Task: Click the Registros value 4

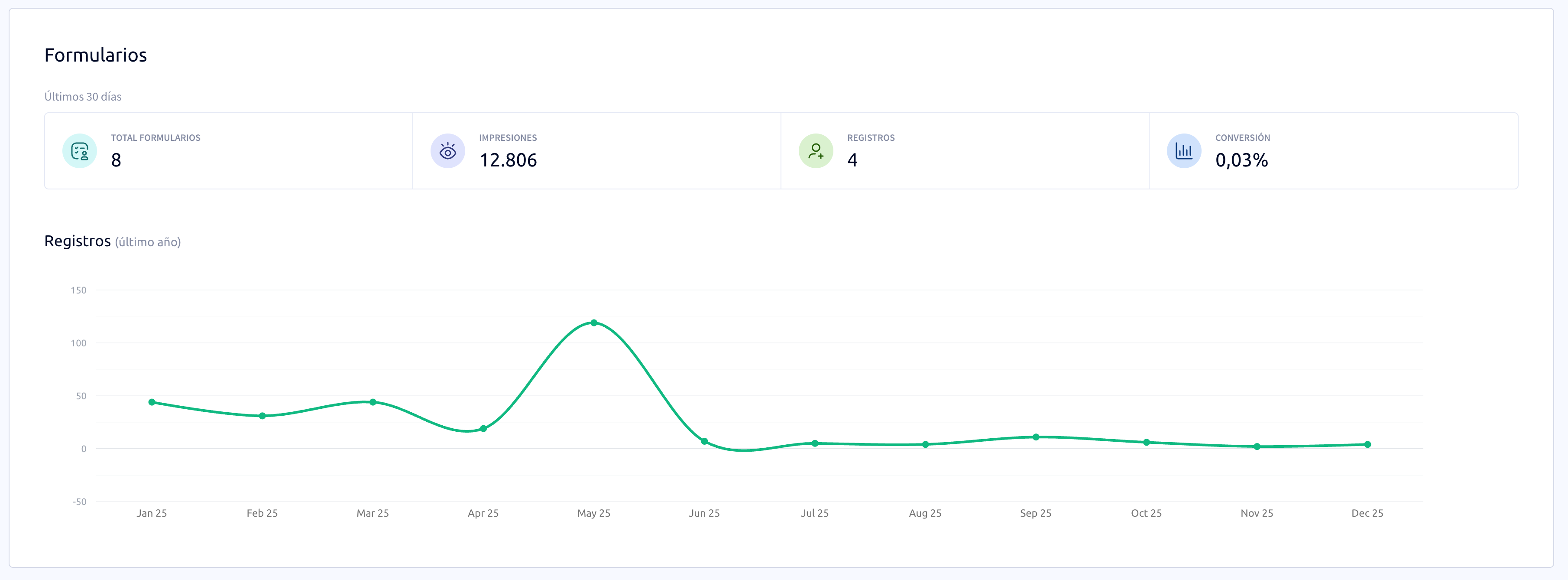Action: (853, 160)
